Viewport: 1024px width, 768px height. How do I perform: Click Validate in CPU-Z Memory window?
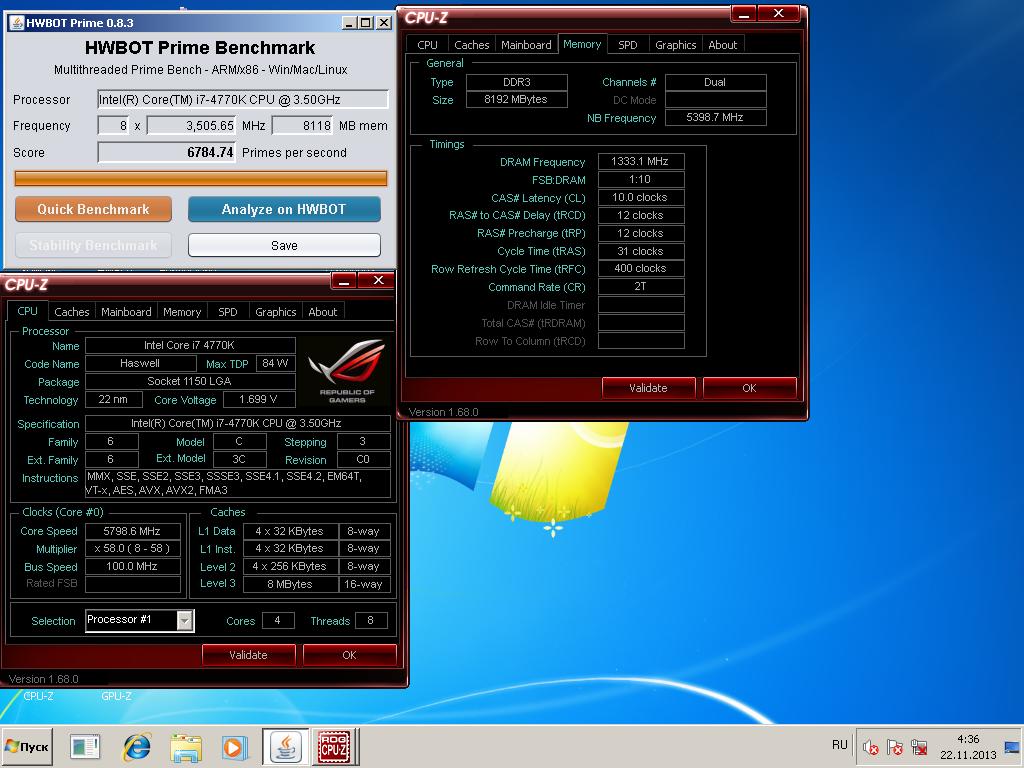[648, 388]
